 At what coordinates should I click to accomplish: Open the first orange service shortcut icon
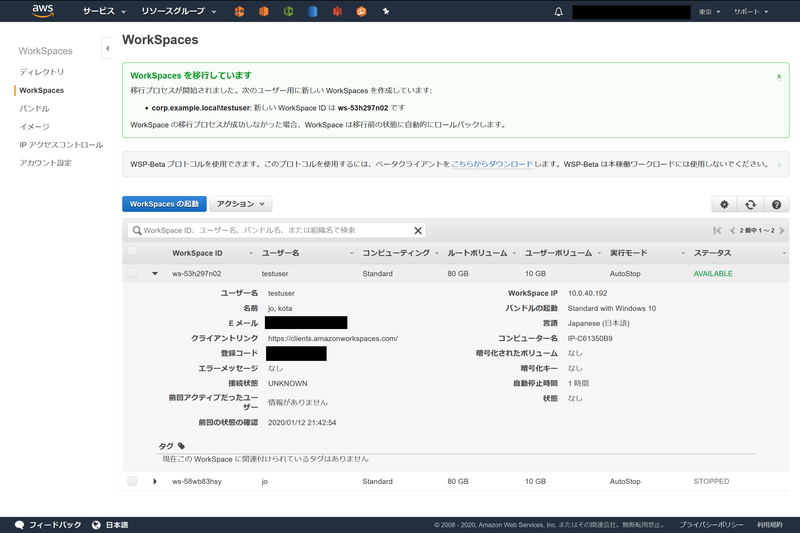point(239,11)
